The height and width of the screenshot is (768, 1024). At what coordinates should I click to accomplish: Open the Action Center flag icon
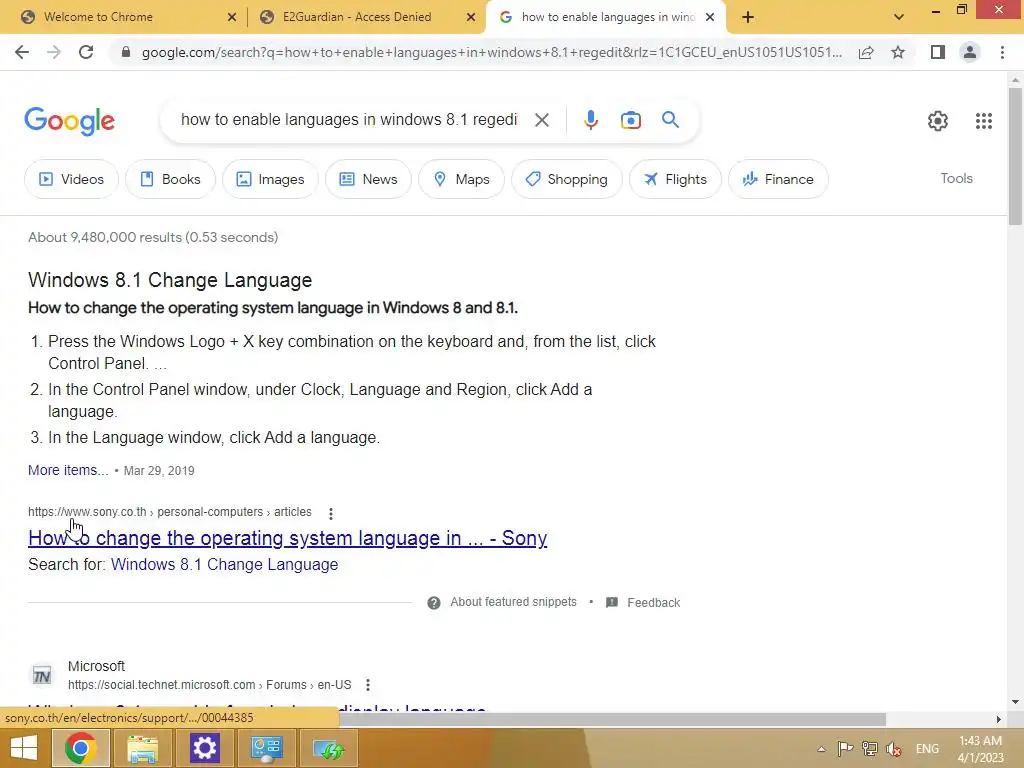(x=845, y=748)
